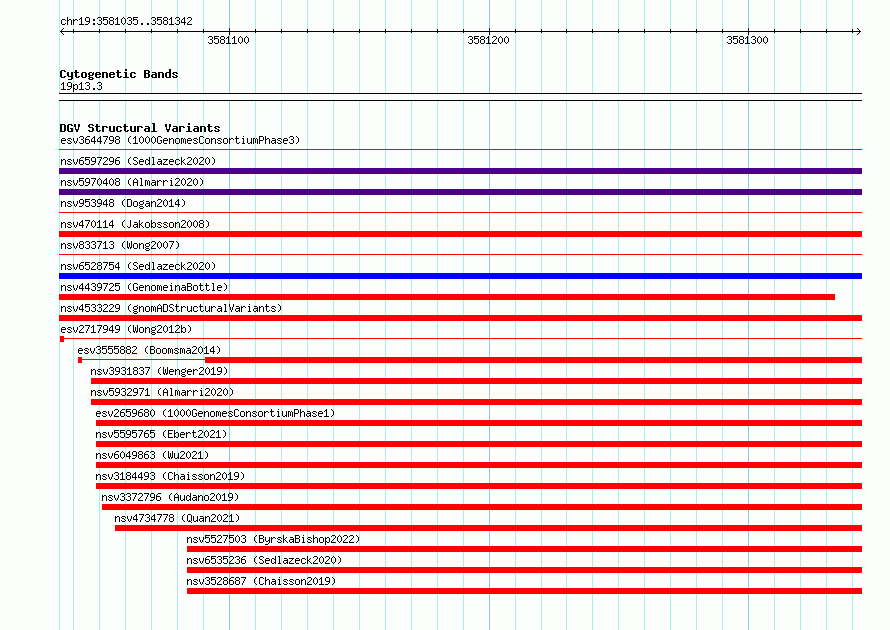Click the 3581100 ruler position
This screenshot has width=890, height=630.
pyautogui.click(x=228, y=40)
